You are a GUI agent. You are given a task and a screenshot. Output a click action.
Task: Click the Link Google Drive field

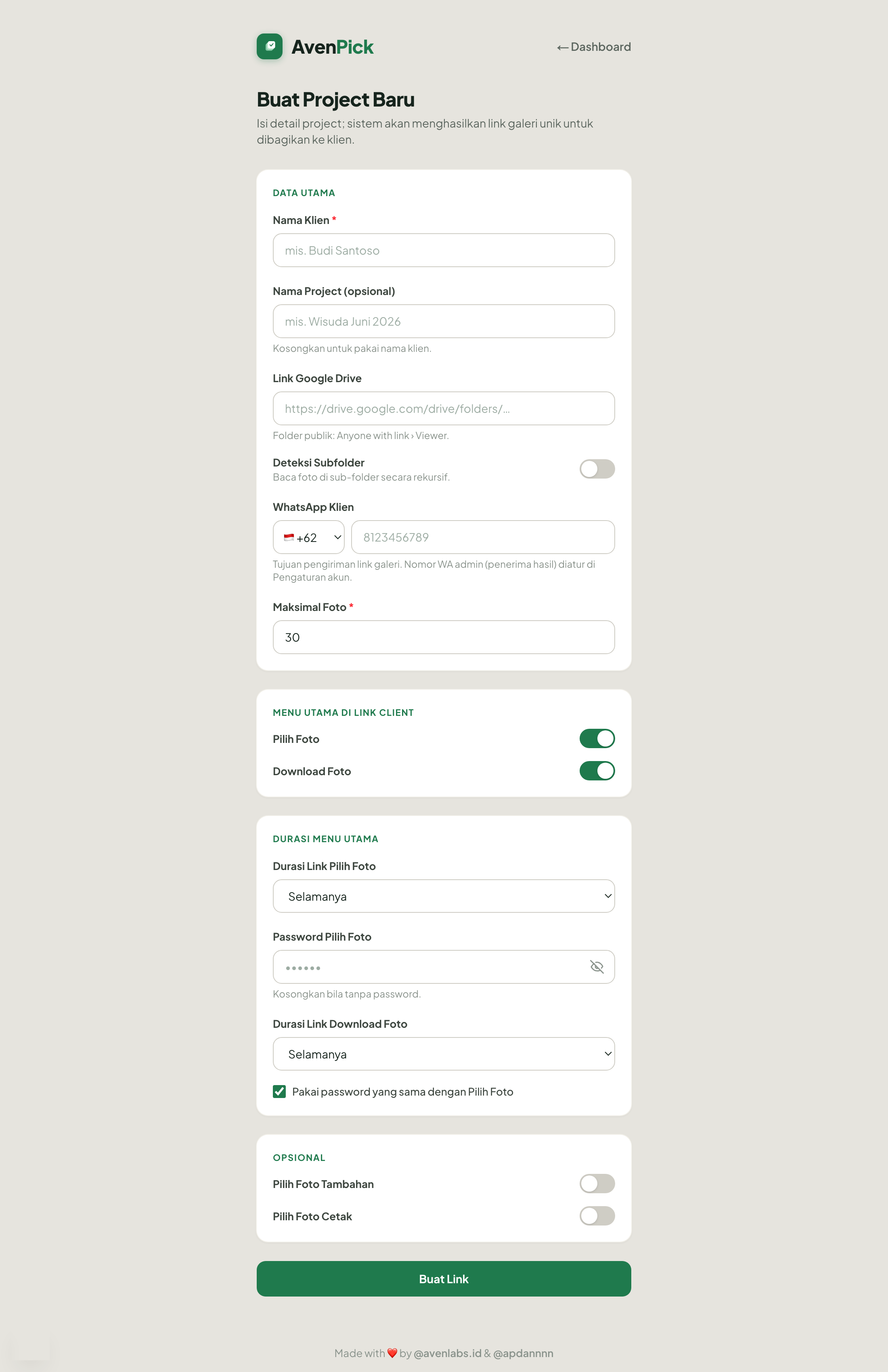444,408
